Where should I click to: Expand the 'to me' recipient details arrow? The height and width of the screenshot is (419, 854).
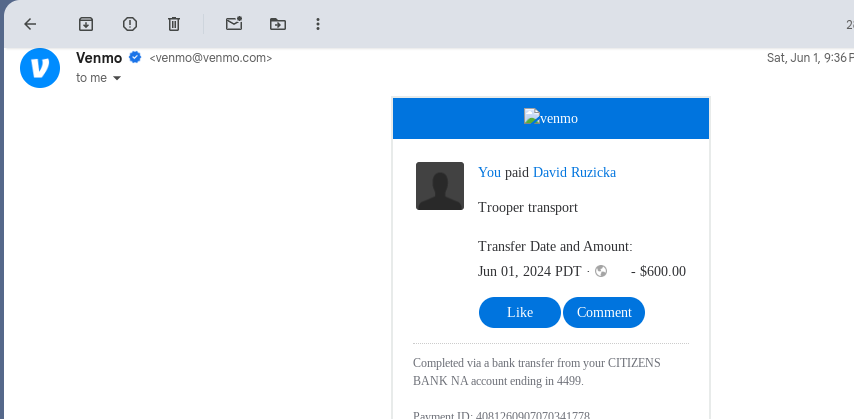(x=117, y=78)
